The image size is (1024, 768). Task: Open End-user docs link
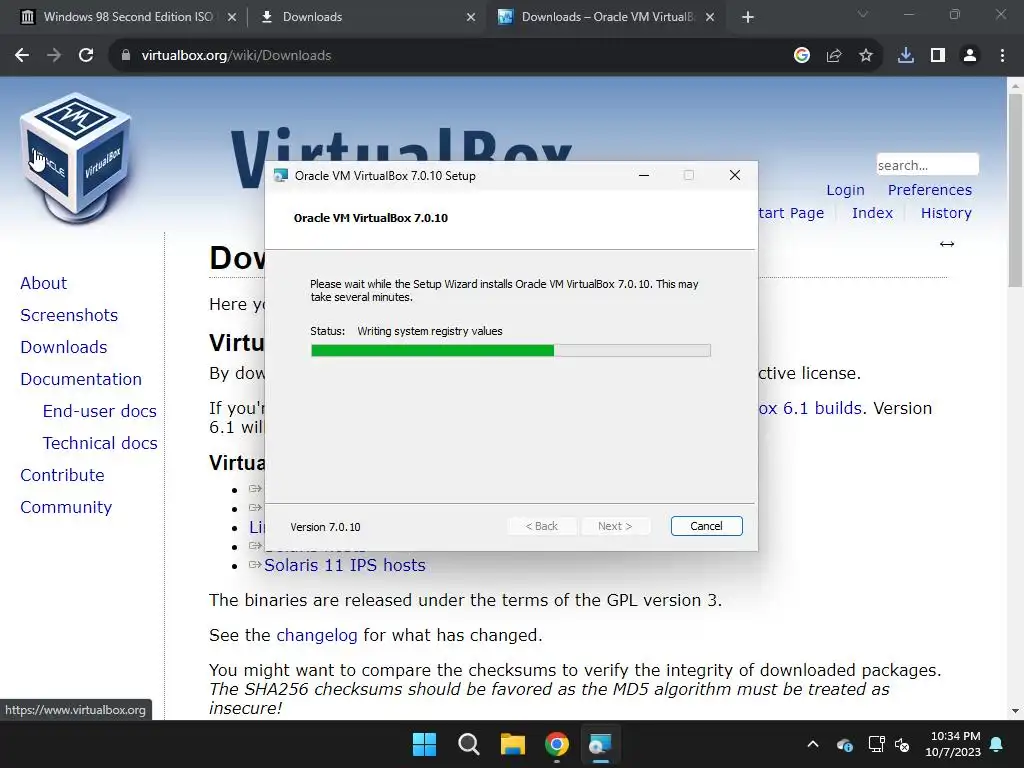[x=100, y=411]
